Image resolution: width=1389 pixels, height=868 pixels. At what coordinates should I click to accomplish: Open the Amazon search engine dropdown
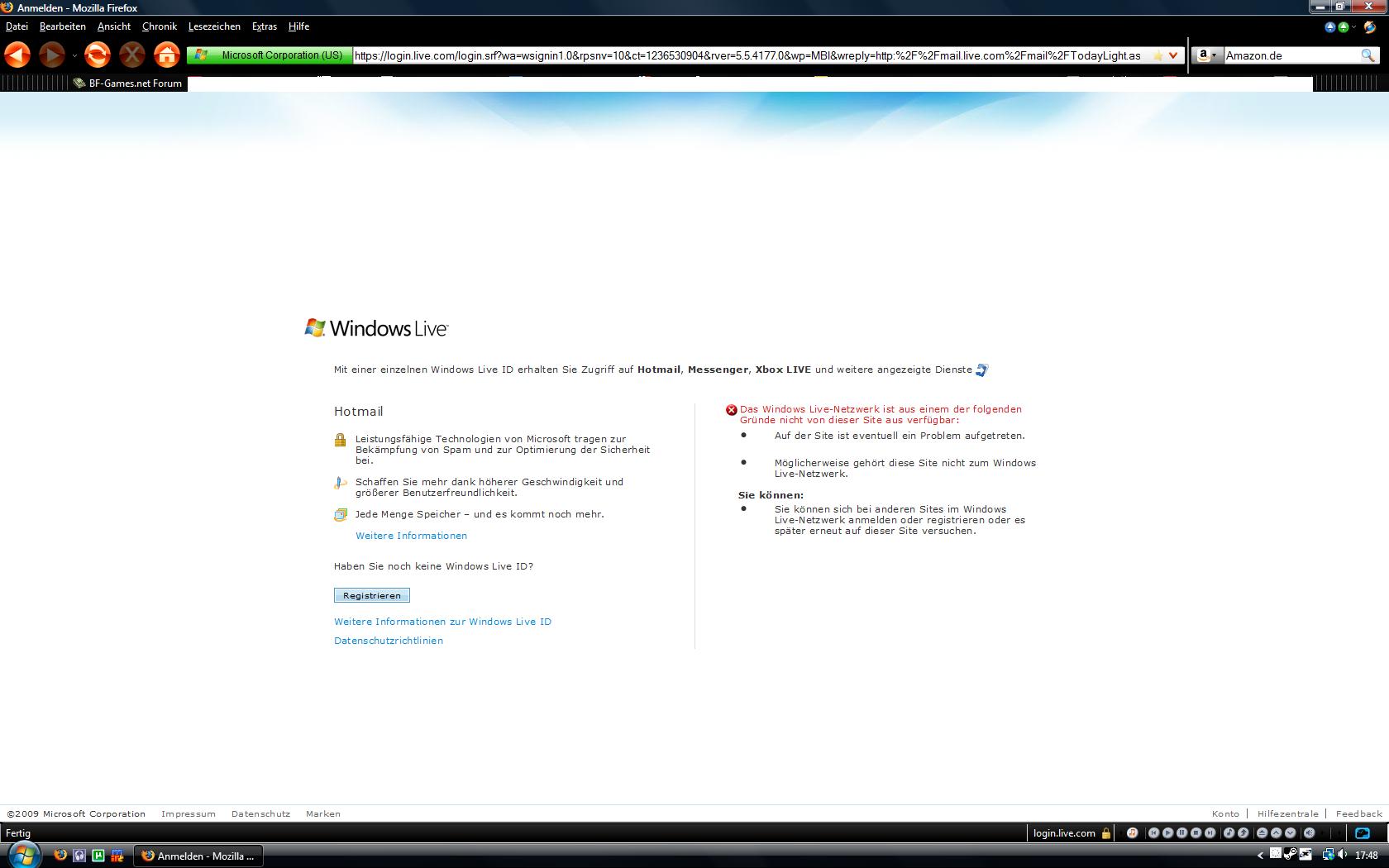[1208, 55]
